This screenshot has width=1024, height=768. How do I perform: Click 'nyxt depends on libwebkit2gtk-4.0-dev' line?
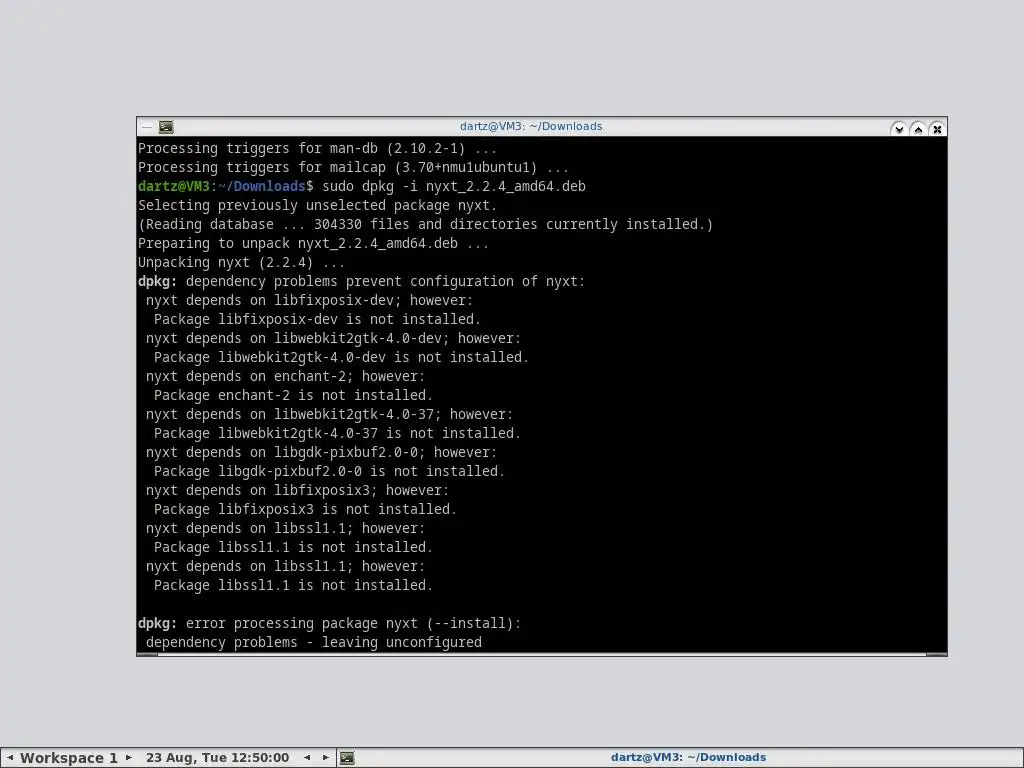click(333, 338)
